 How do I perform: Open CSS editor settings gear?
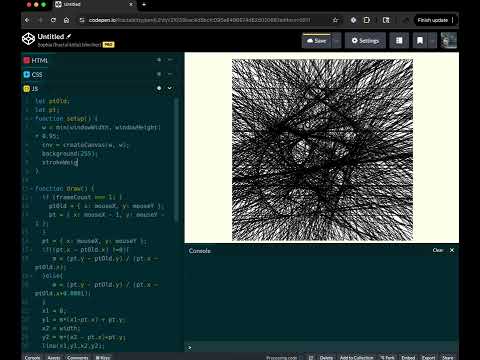159,74
